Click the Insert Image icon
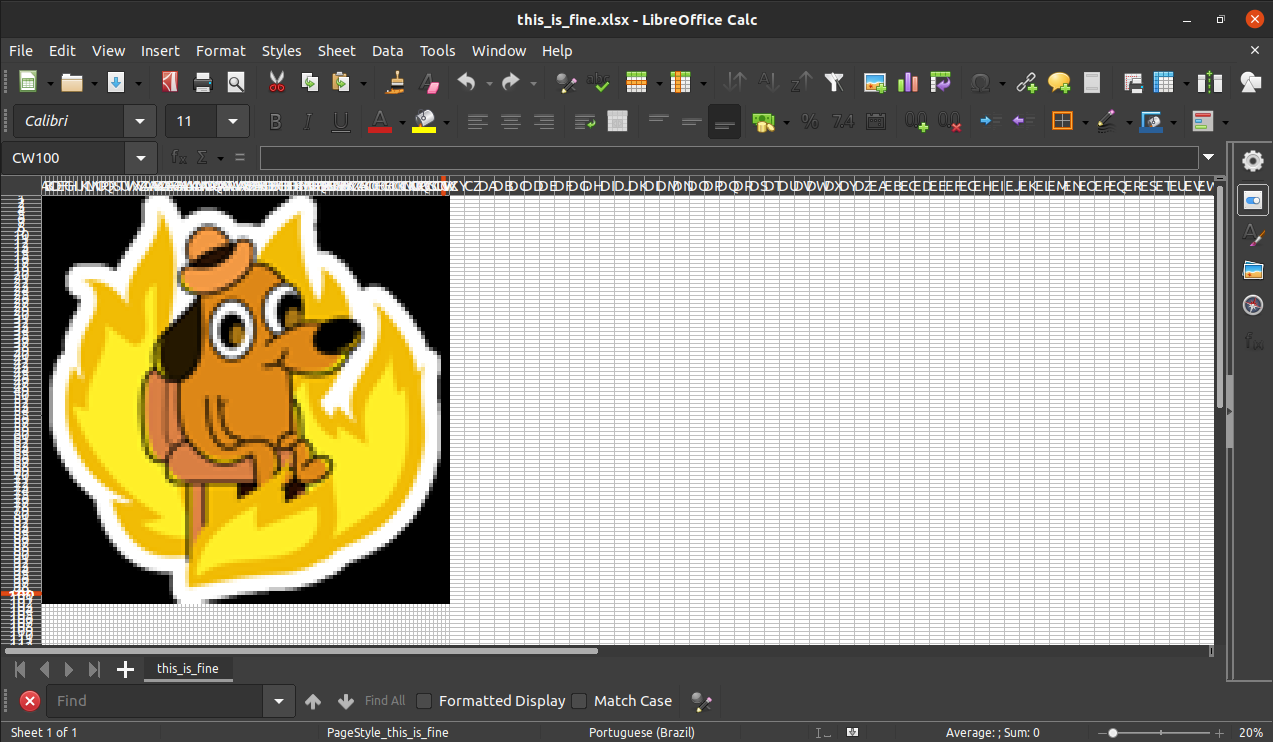This screenshot has height=742, width=1273. click(875, 82)
